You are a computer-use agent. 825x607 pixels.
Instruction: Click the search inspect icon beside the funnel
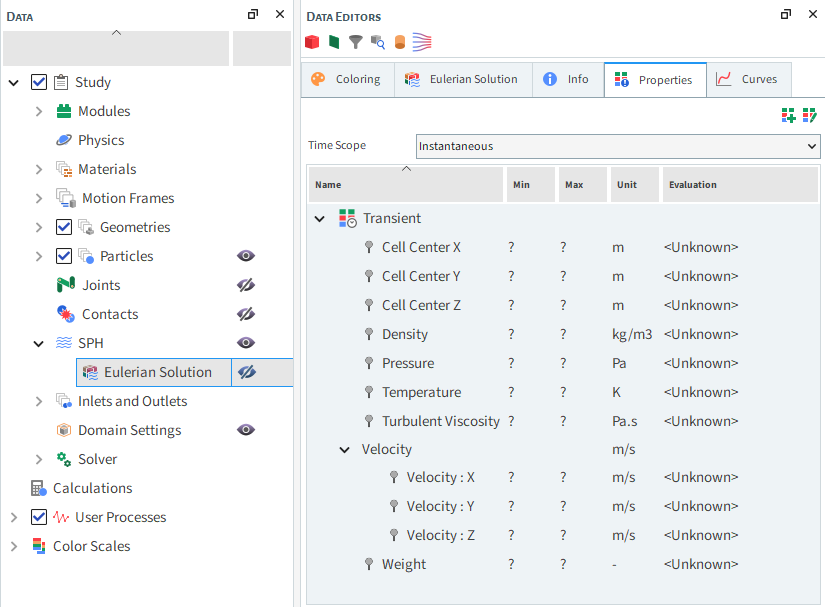pyautogui.click(x=378, y=42)
